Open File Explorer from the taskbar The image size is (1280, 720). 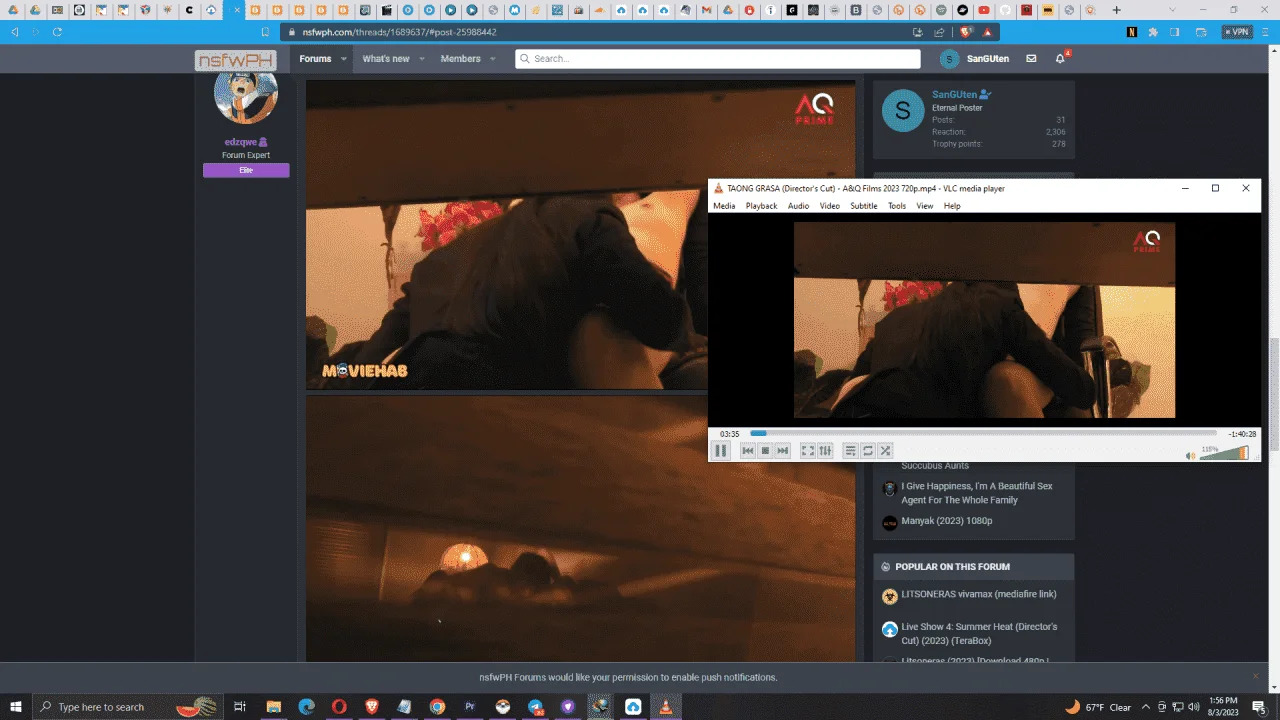[273, 707]
